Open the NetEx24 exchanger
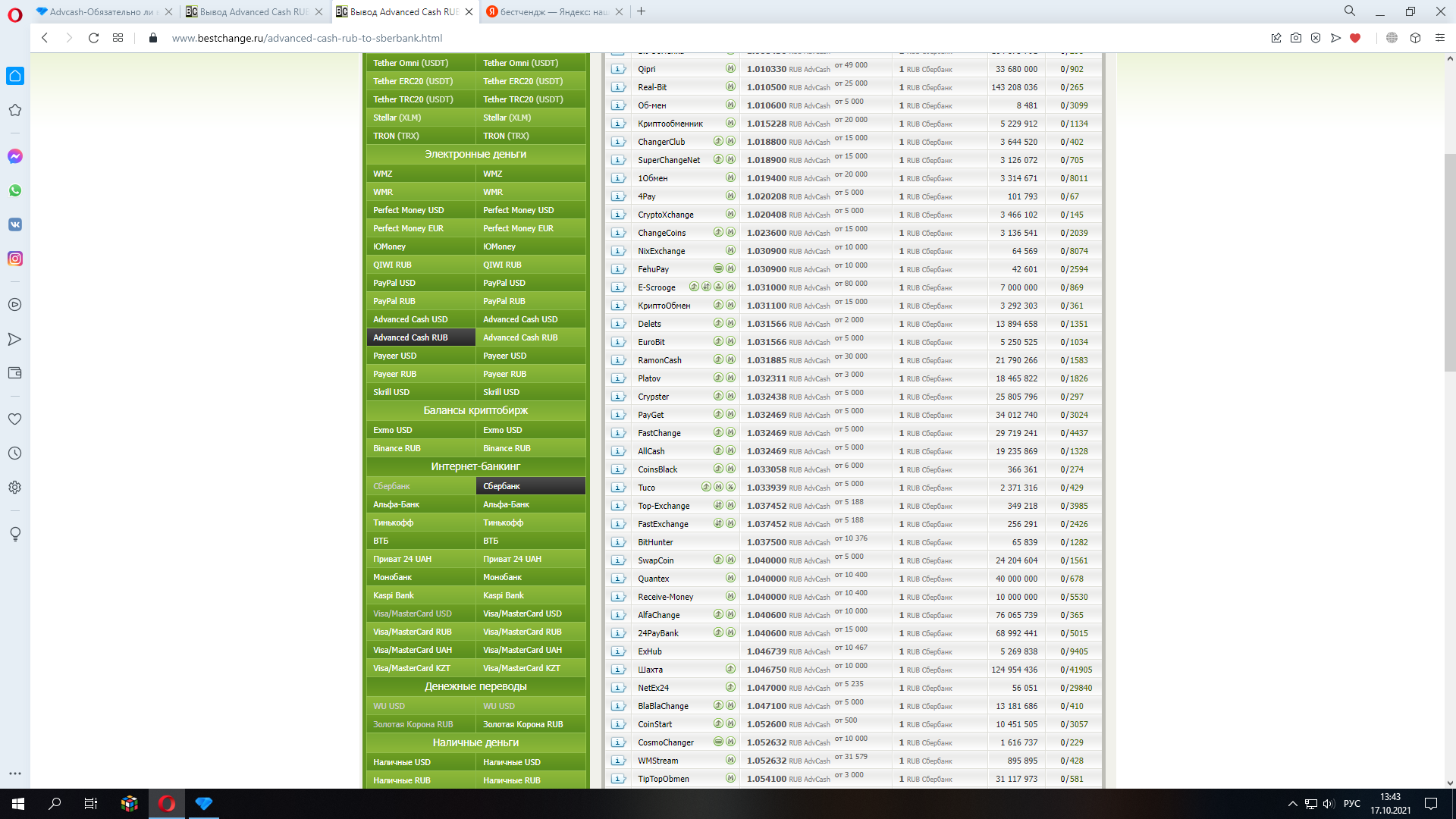This screenshot has width=1456, height=819. point(653,688)
